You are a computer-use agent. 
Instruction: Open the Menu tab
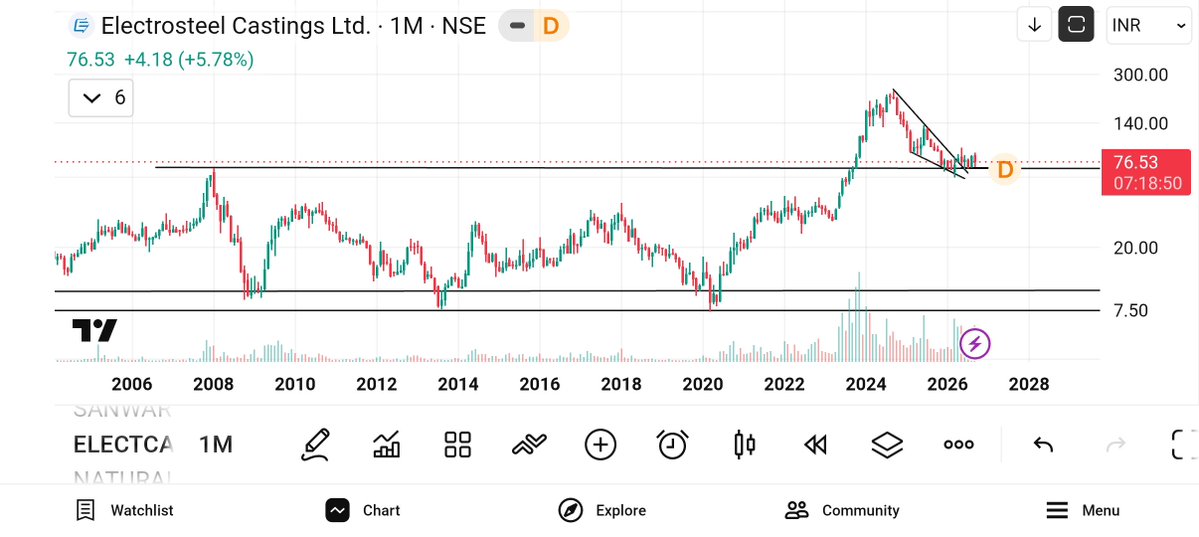point(1082,510)
